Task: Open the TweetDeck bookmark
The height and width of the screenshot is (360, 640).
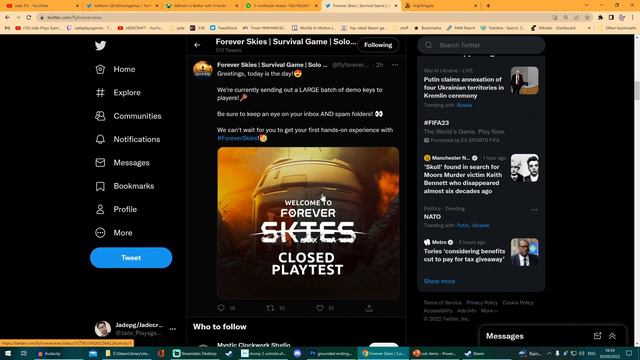Action: pyautogui.click(x=223, y=28)
